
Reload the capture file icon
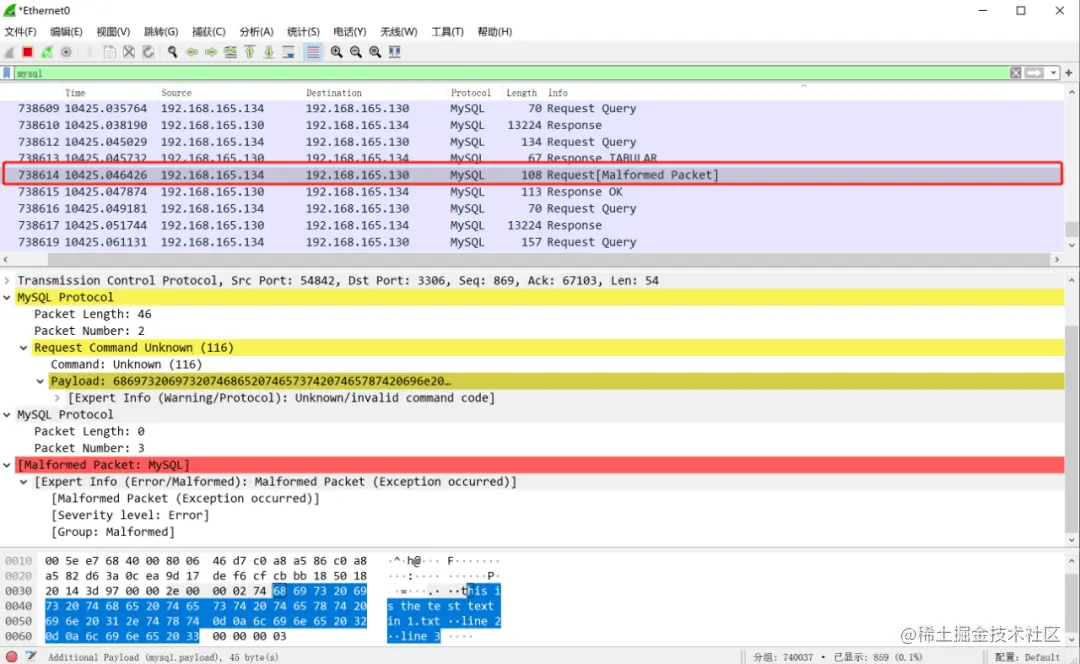pyautogui.click(x=148, y=52)
